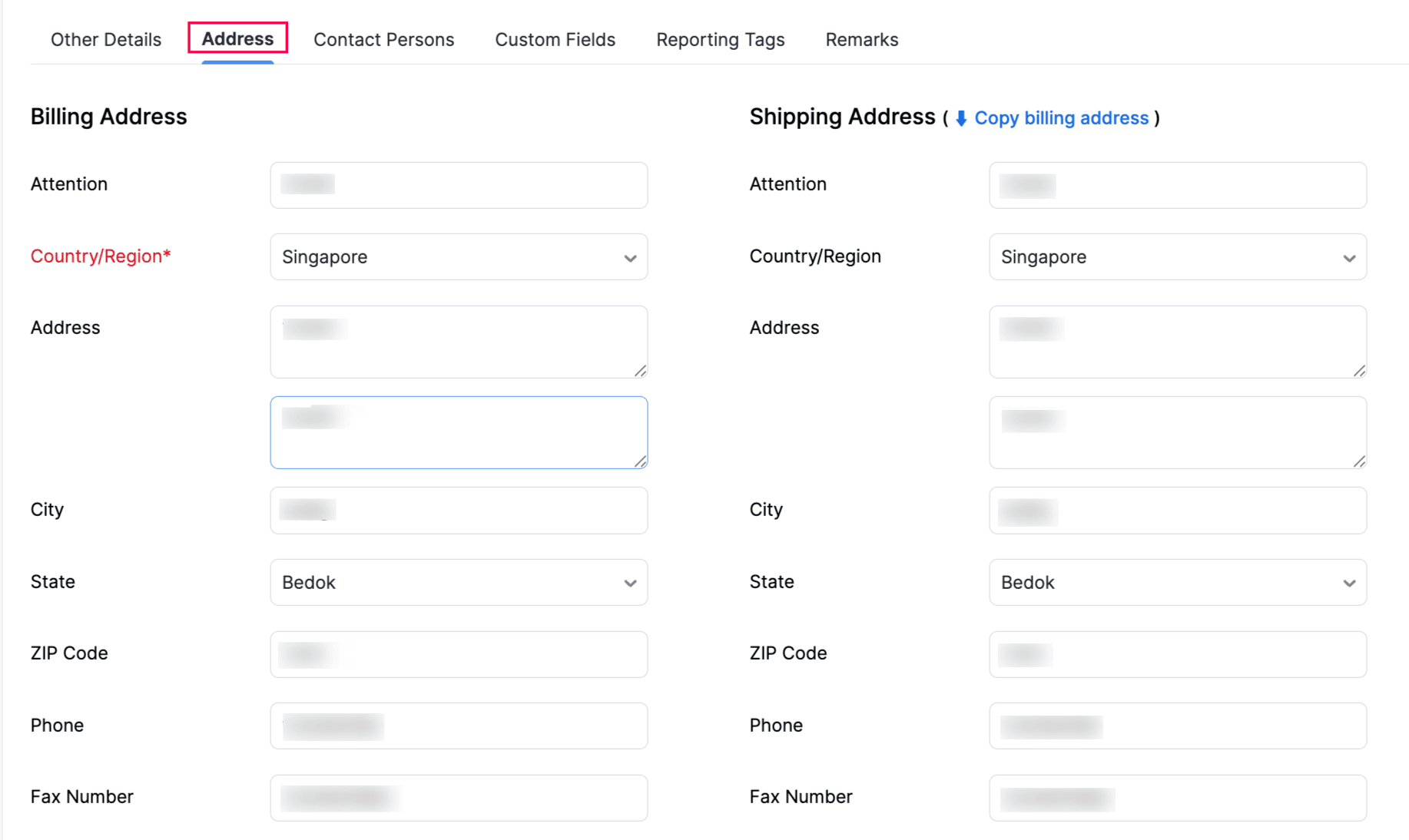Click the billing City input
Viewport: 1409px width, 840px height.
coord(459,511)
